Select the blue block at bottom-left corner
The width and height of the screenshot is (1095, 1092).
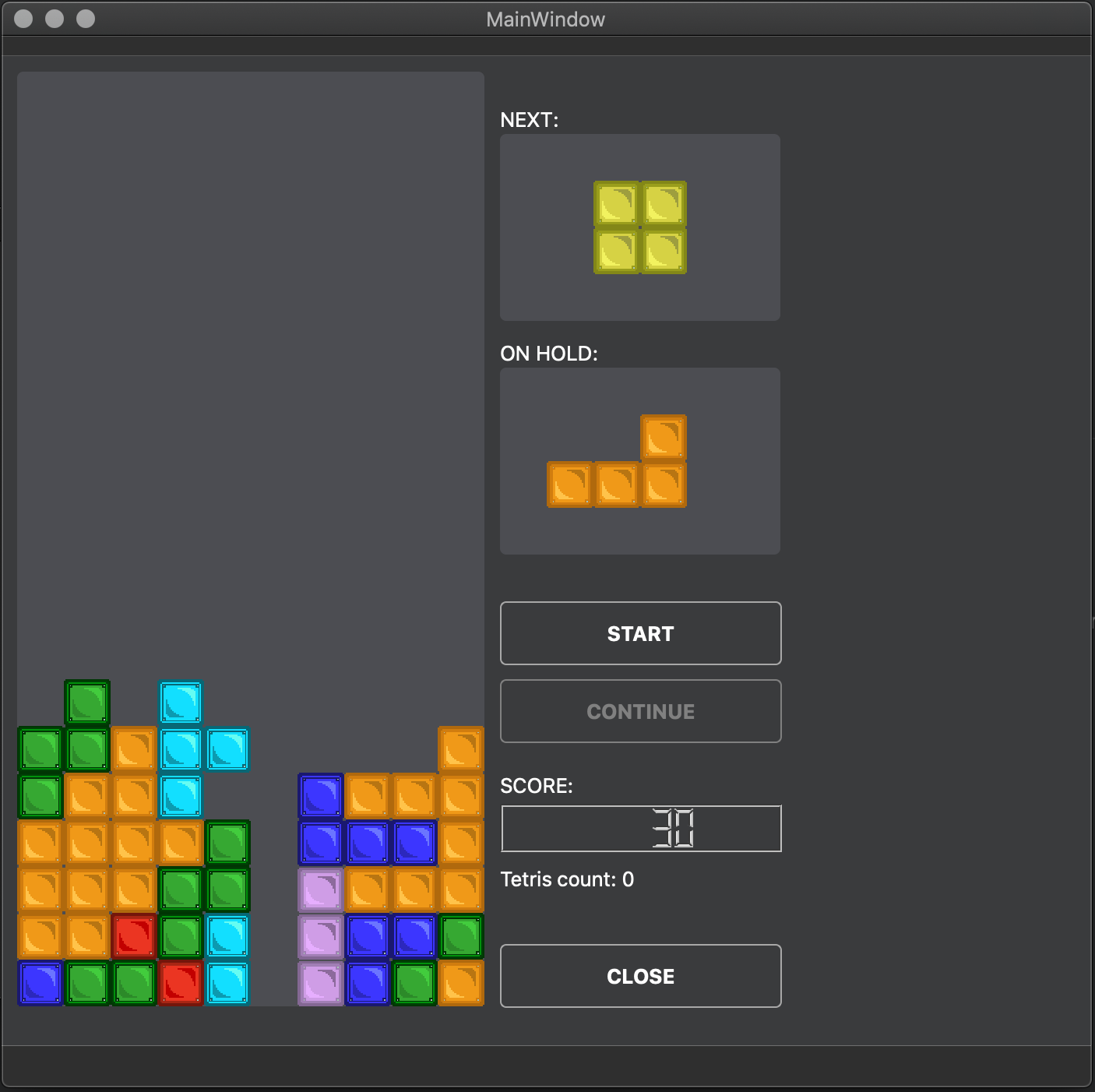click(40, 983)
